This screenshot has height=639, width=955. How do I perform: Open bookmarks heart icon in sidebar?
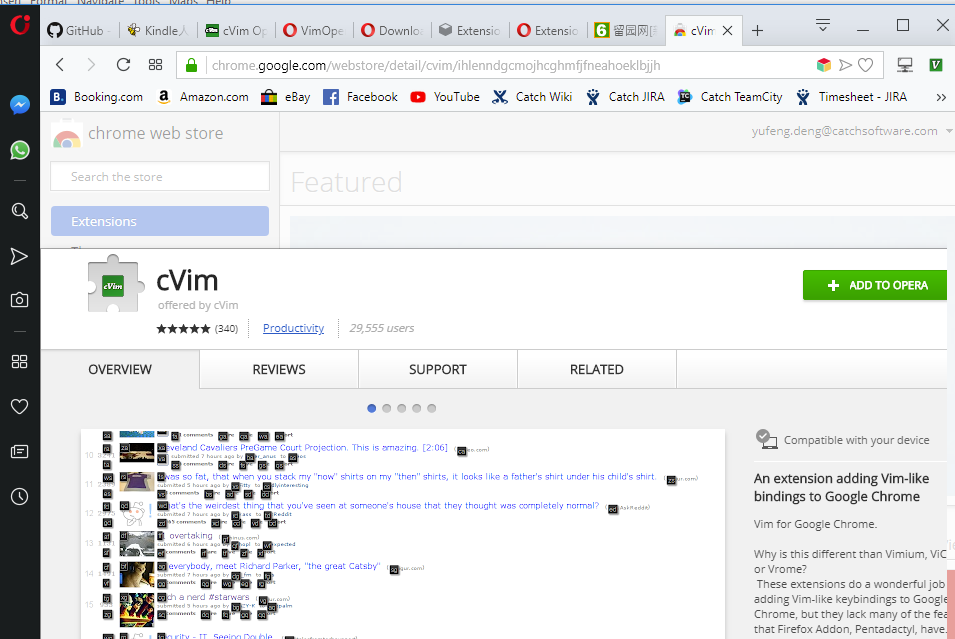click(x=19, y=406)
